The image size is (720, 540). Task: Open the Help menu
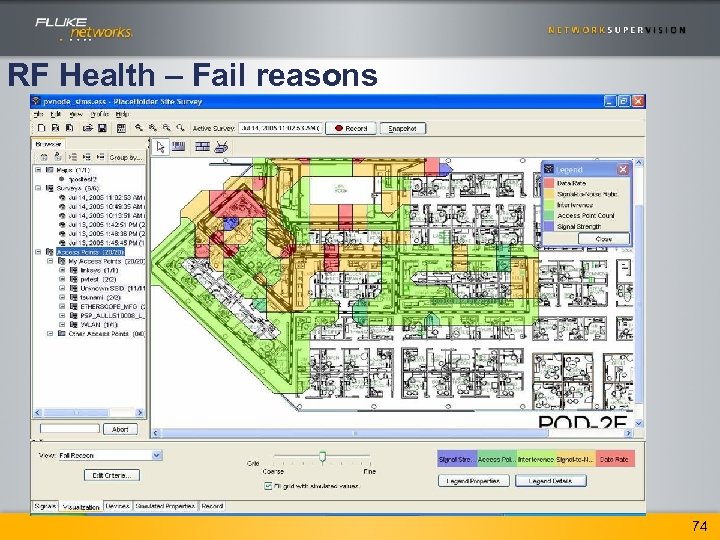point(122,114)
